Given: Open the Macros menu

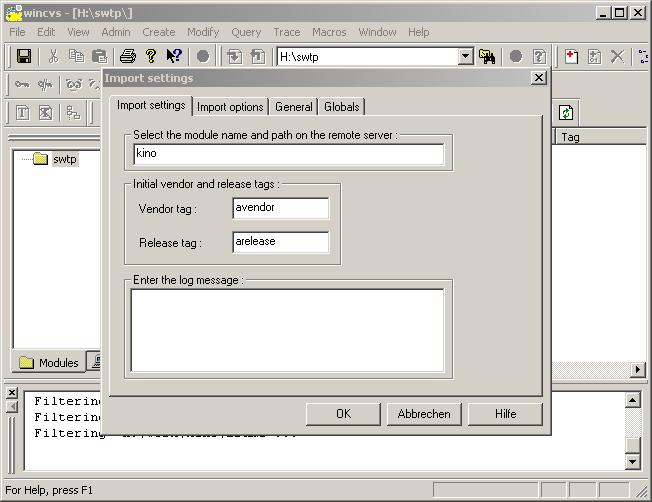Looking at the screenshot, I should coord(329,32).
